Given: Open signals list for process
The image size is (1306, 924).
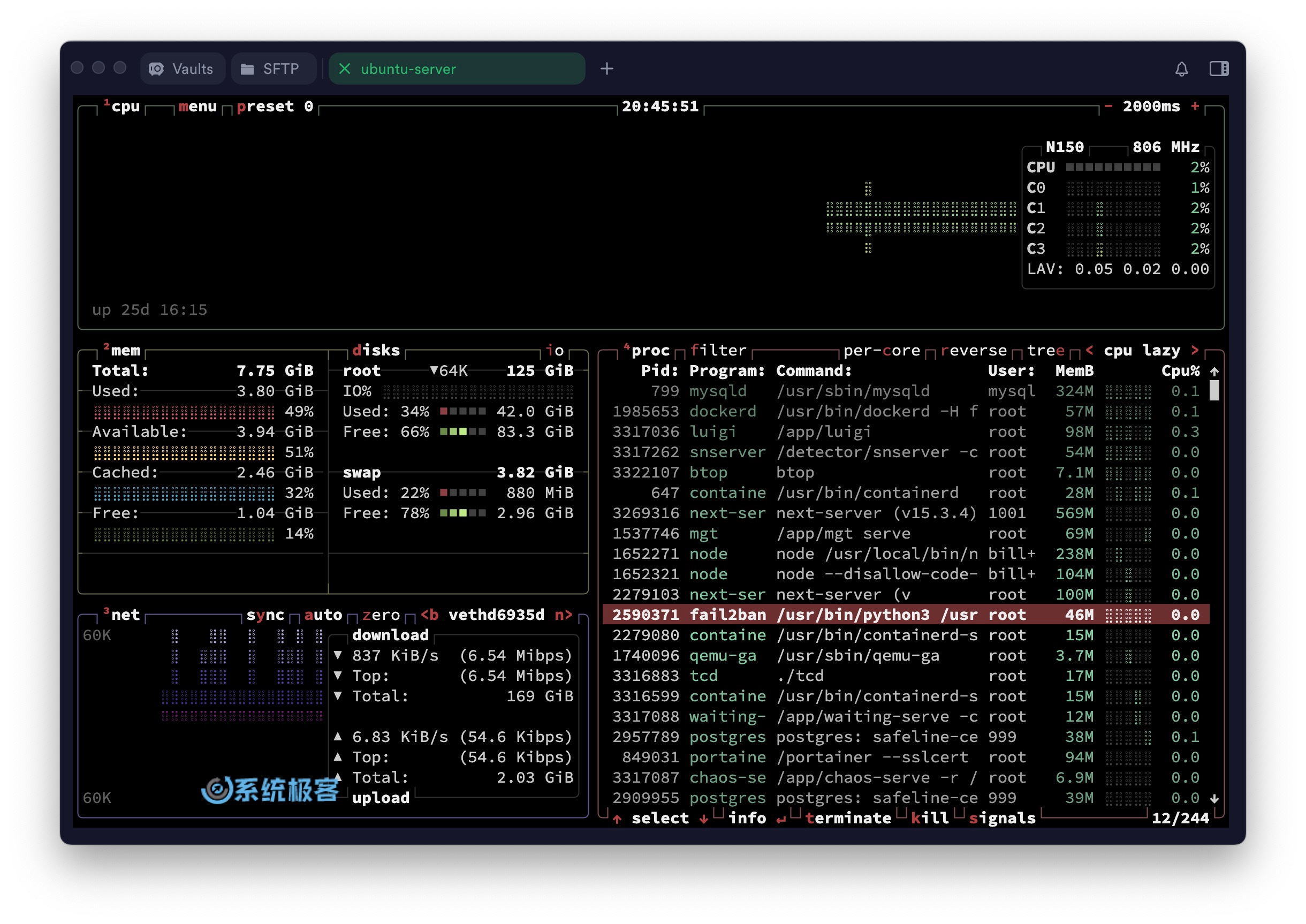Looking at the screenshot, I should [1003, 817].
